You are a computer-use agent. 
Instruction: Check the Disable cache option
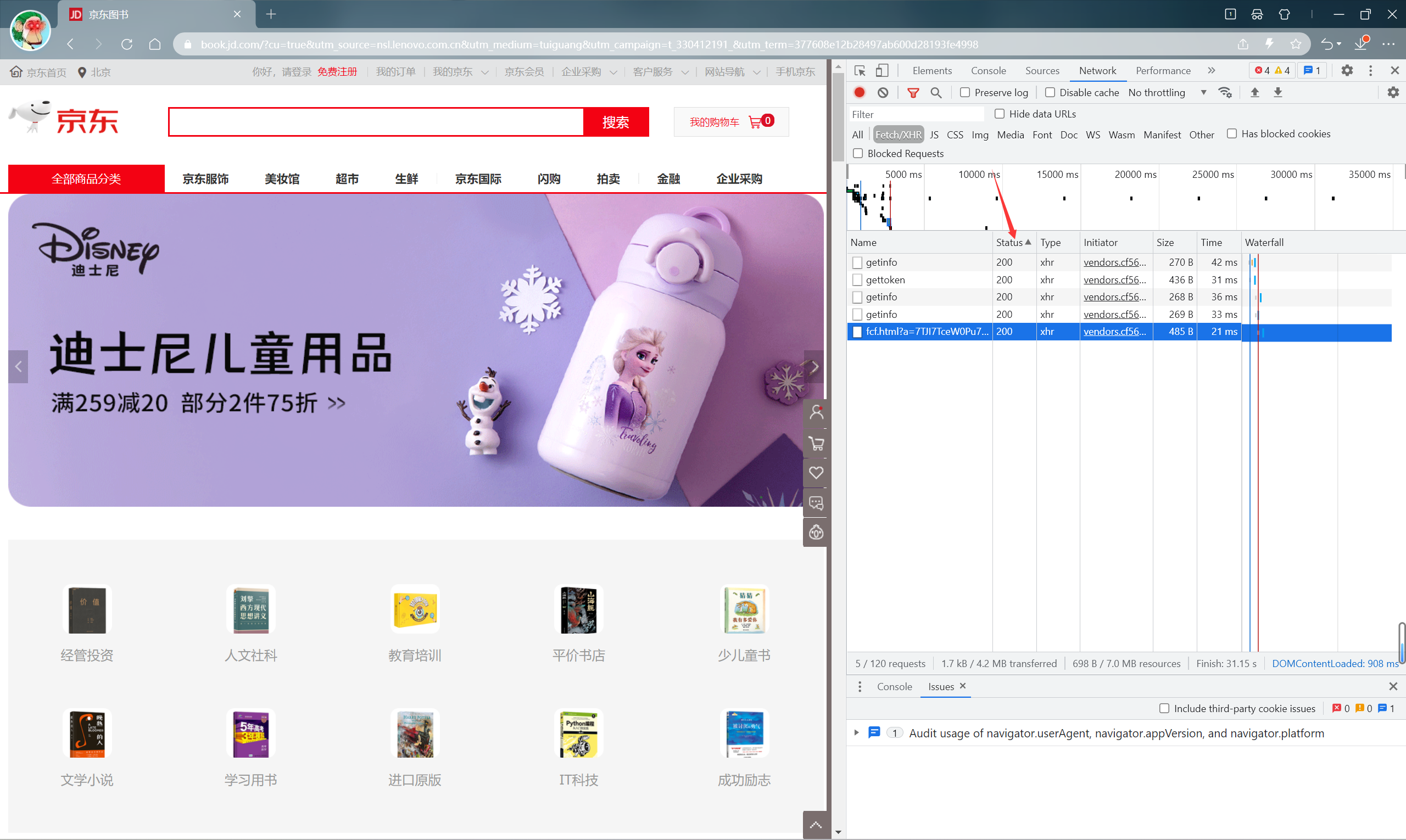1050,92
